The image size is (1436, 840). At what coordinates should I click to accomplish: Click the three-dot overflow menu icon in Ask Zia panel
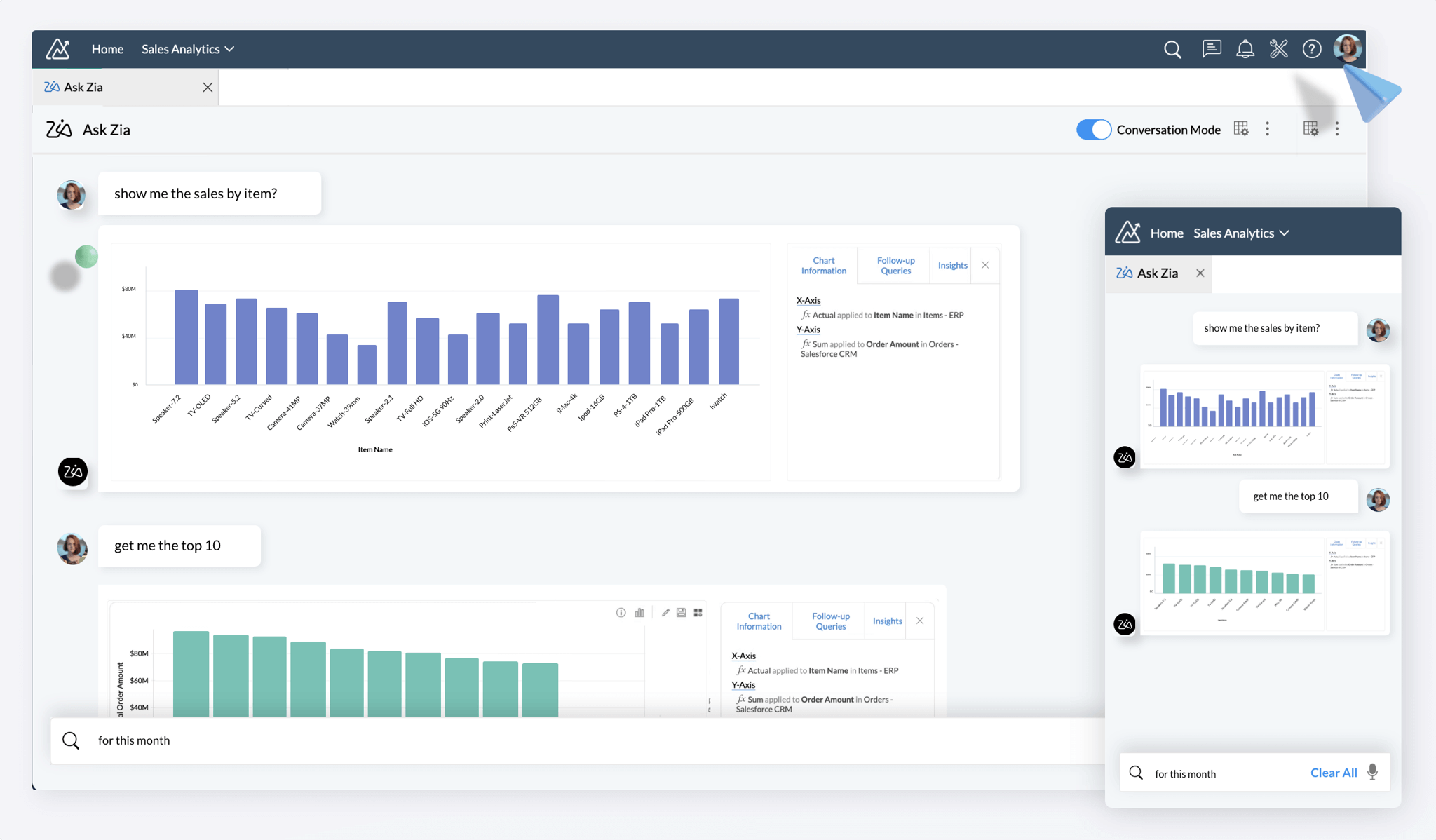pos(1267,128)
